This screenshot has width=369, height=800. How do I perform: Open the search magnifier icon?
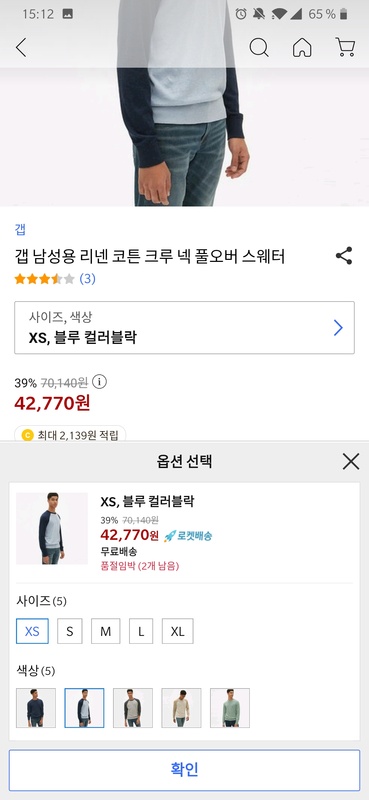pos(259,47)
